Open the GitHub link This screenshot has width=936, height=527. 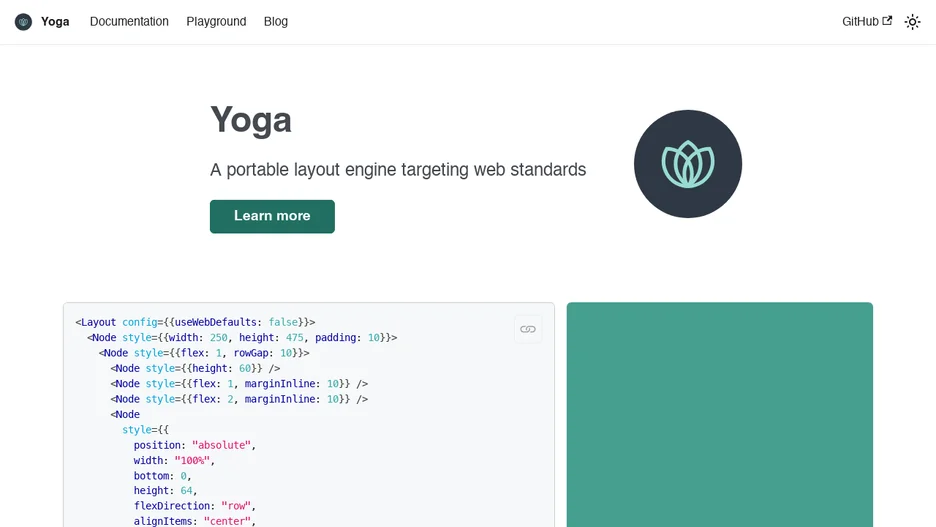tap(867, 21)
